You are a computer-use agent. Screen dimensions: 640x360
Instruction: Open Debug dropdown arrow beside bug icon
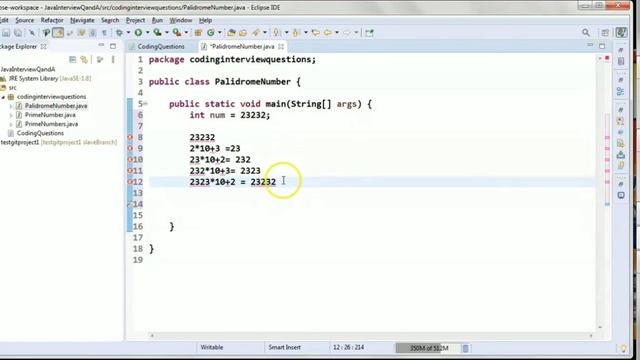128,33
